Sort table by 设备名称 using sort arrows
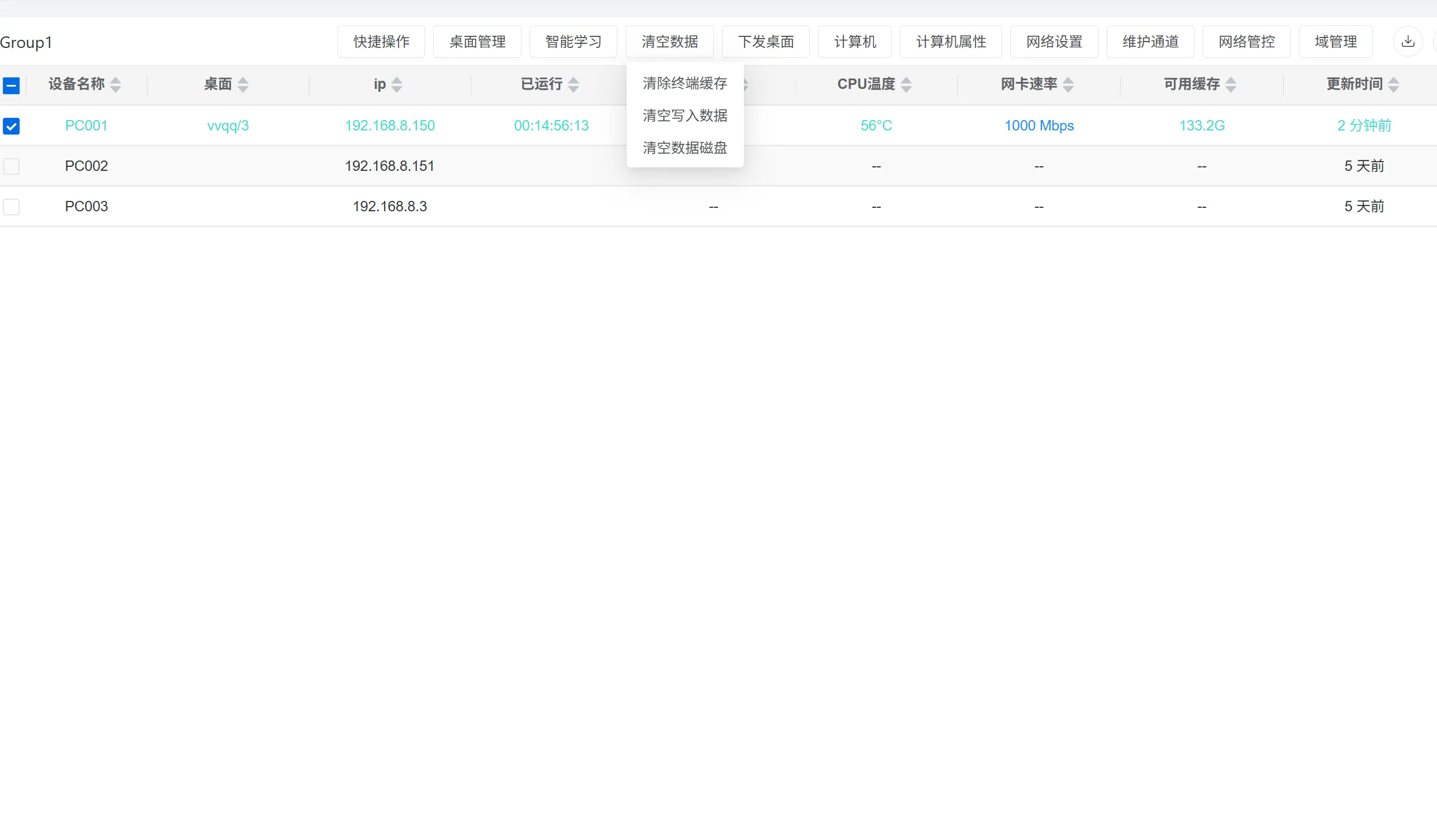This screenshot has width=1437, height=840. point(116,85)
